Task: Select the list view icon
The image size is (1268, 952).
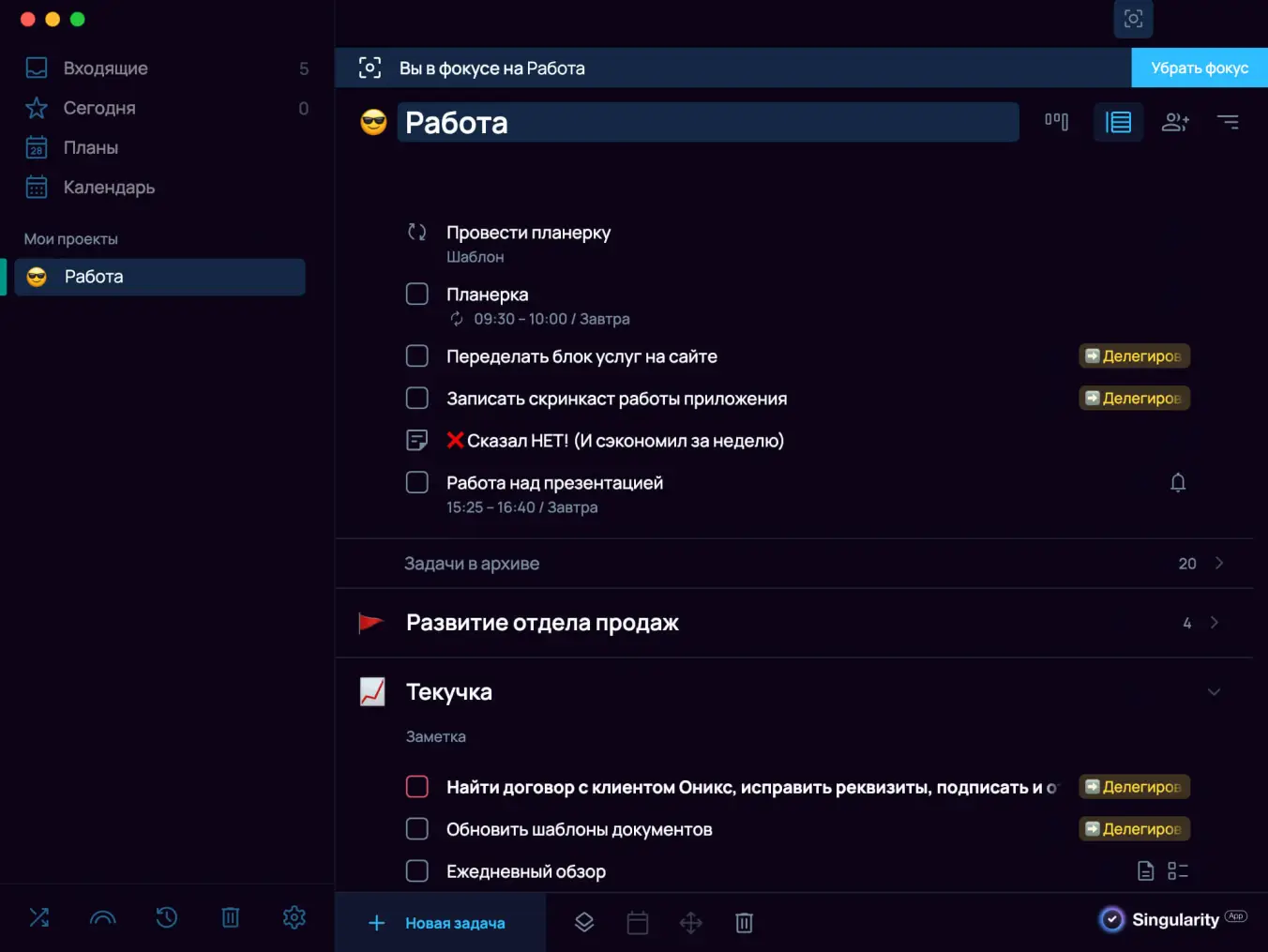Action: [x=1118, y=122]
